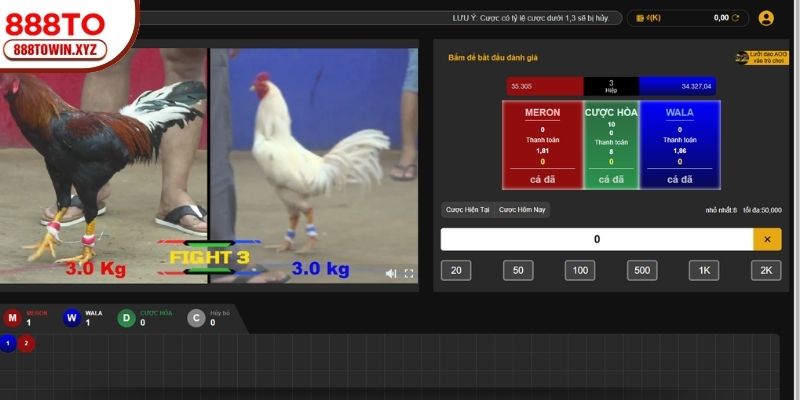Click the gray C cancelled icon
Screen dimensions: 800x400
pos(196,318)
